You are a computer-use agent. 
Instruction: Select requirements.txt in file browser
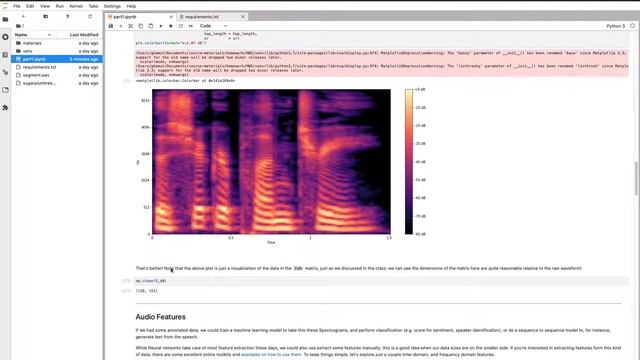(x=57, y=67)
